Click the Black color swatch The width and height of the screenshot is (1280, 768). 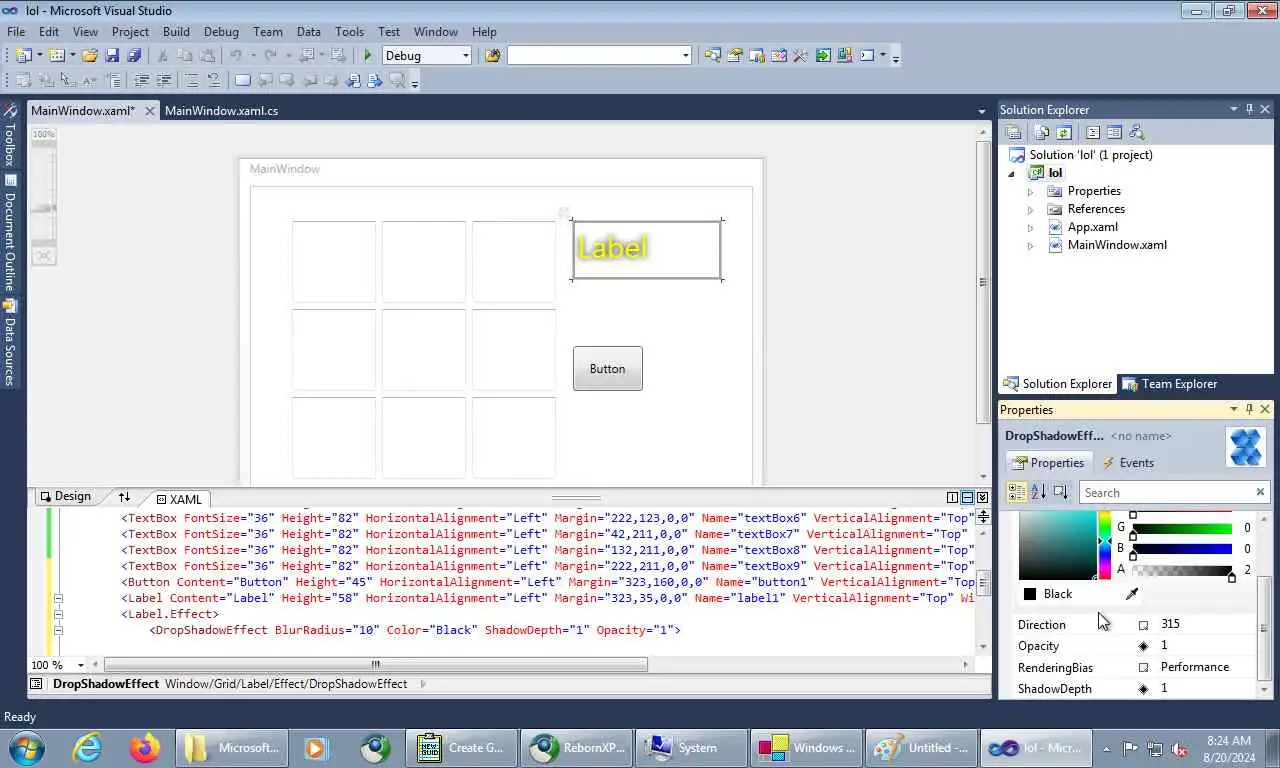(x=1030, y=594)
